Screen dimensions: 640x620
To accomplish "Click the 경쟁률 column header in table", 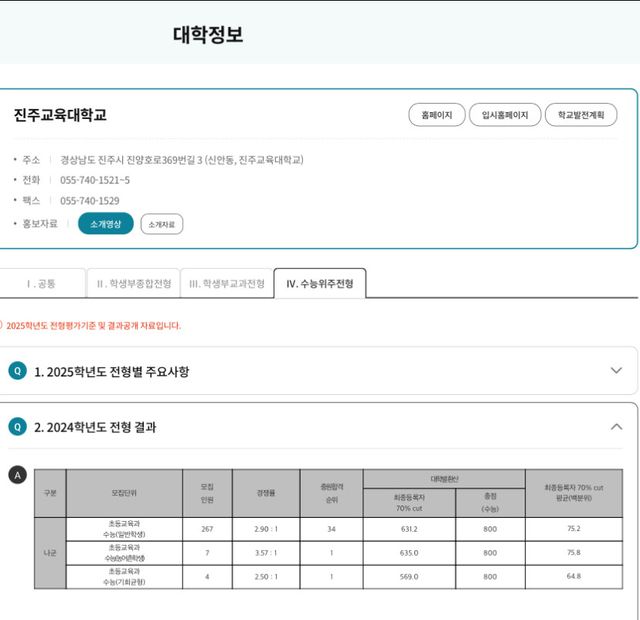I will 266,493.
